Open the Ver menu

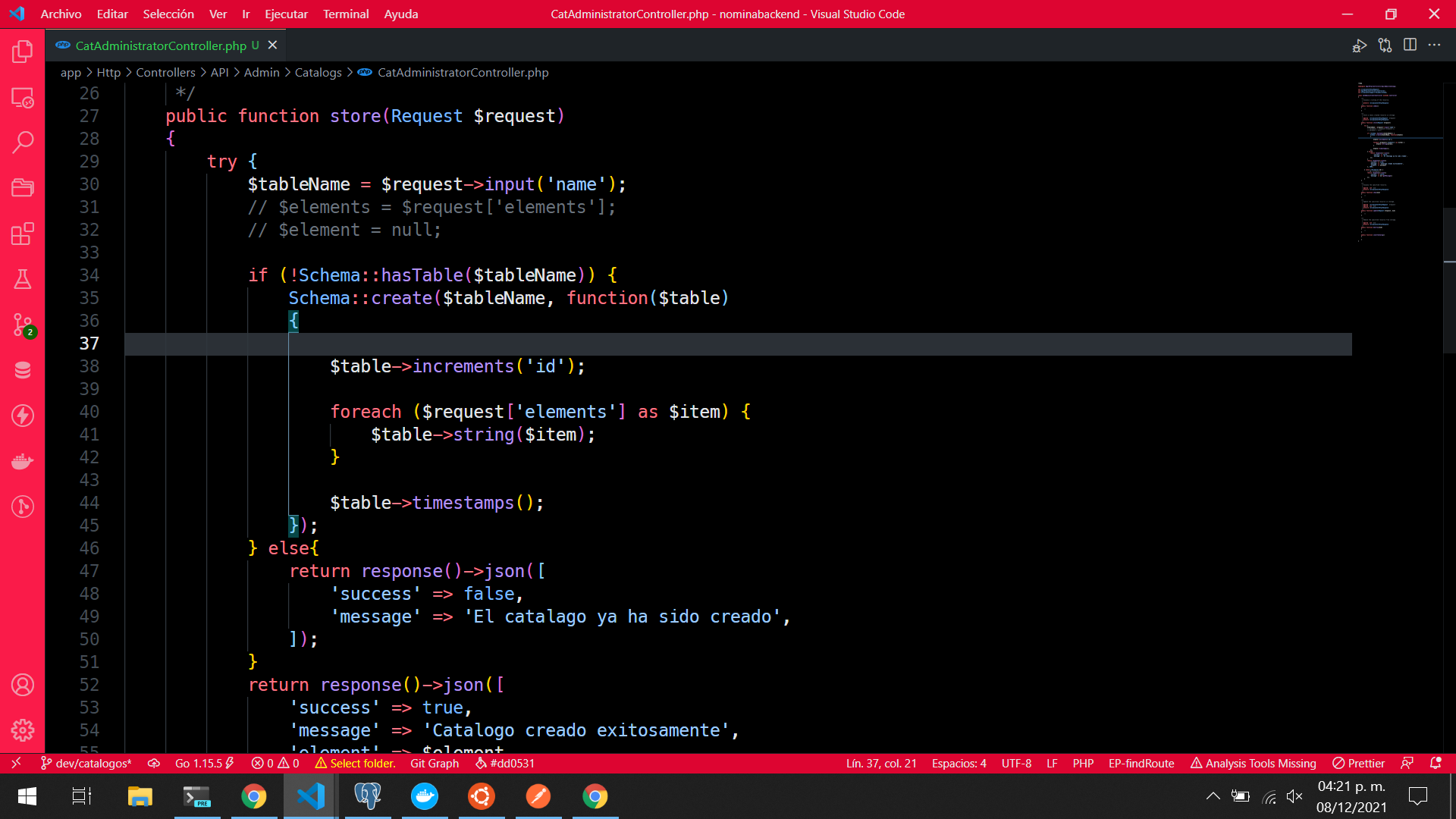(x=218, y=14)
